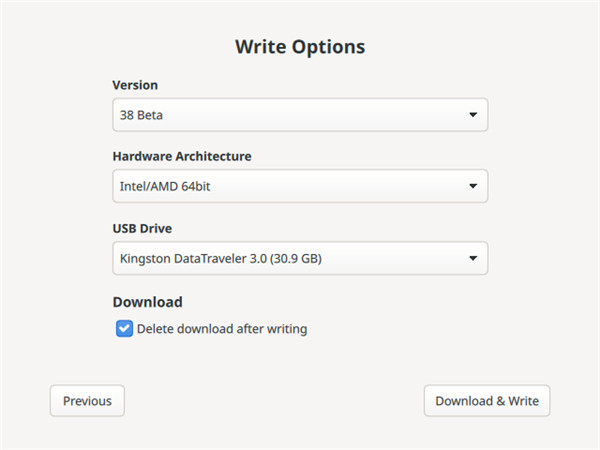Viewport: 600px width, 450px height.
Task: Select the "38 Beta" version text
Action: (141, 115)
